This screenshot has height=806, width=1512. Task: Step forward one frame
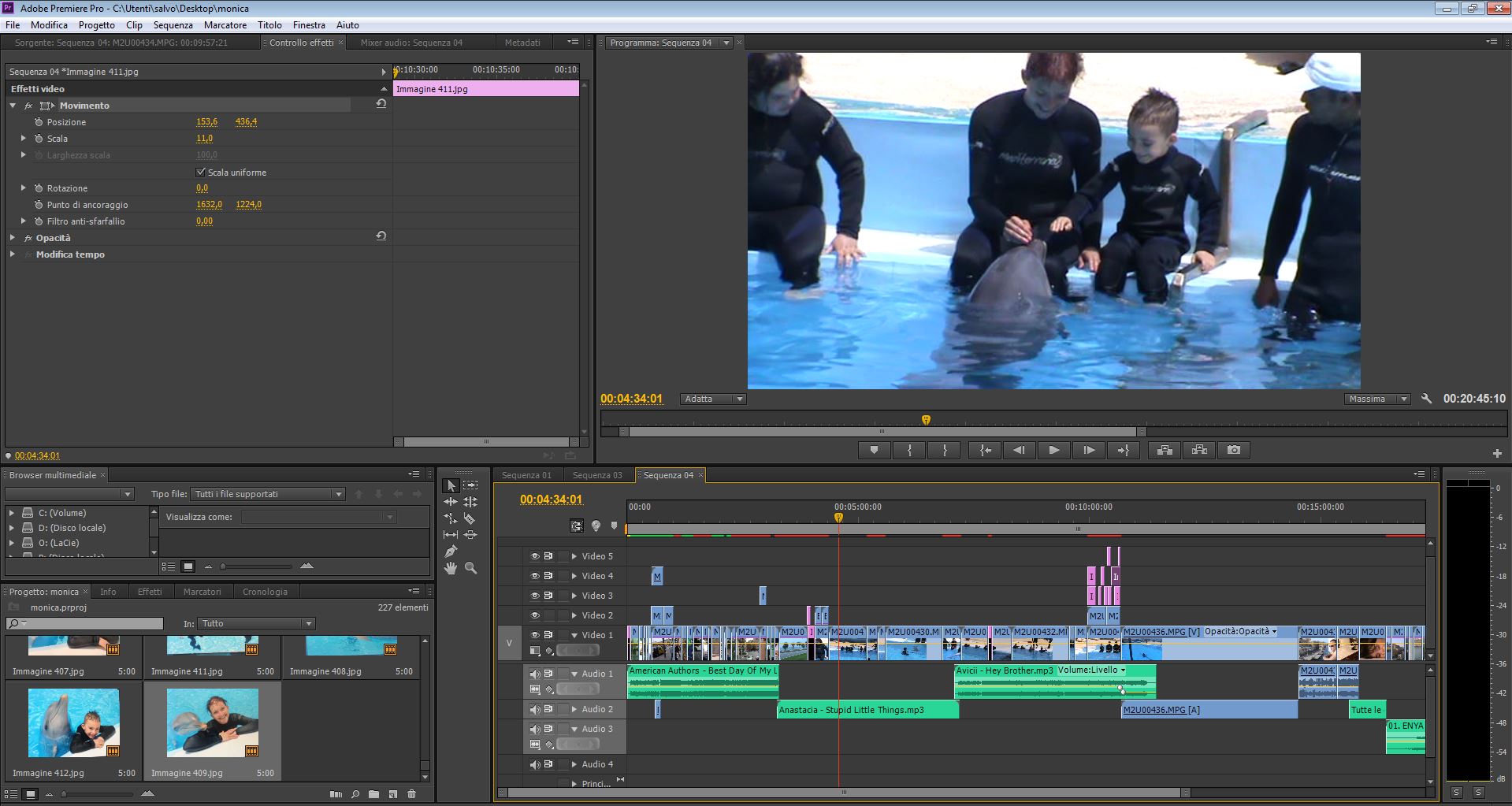1089,450
